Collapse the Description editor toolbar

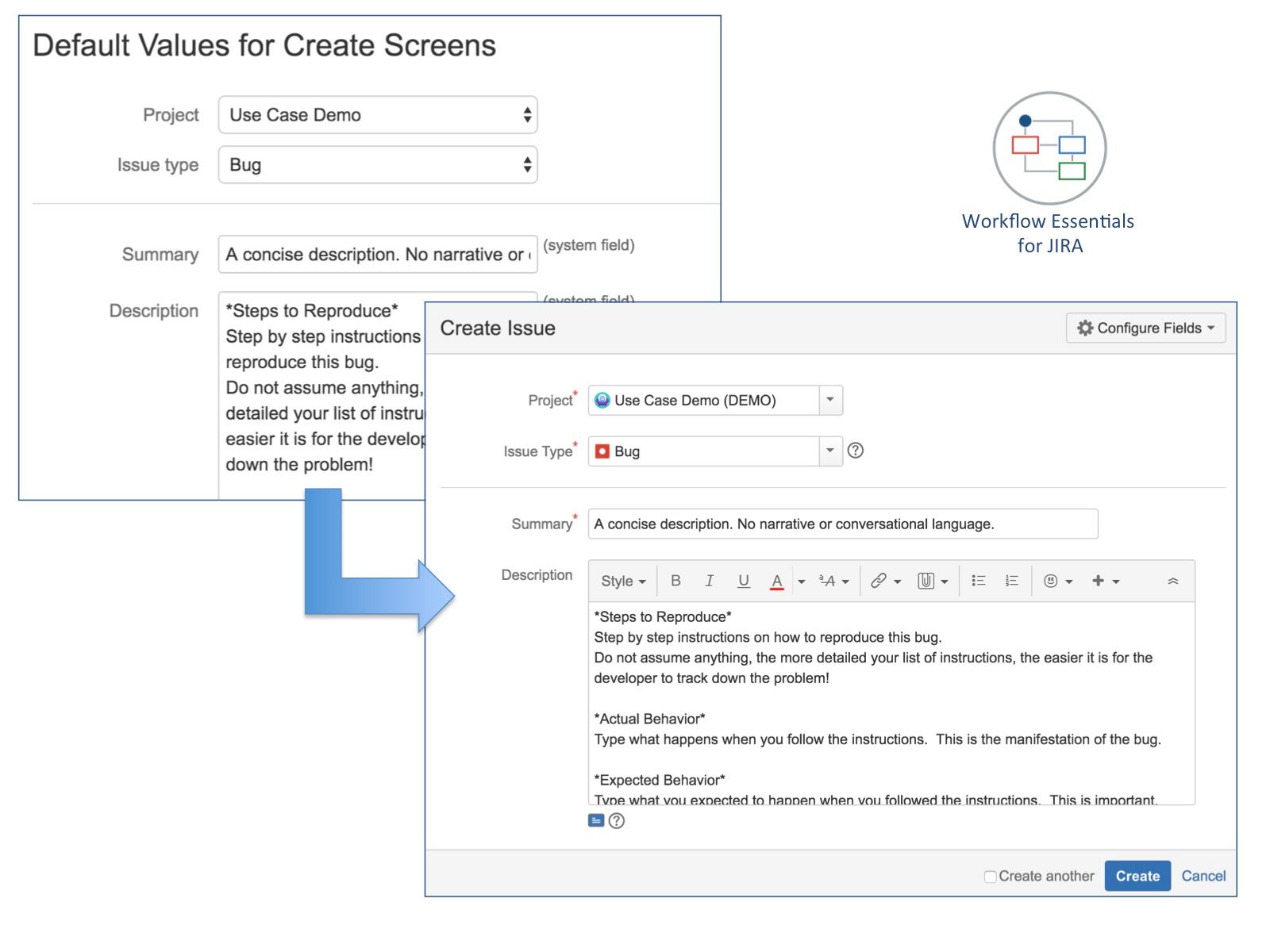pyautogui.click(x=1173, y=582)
